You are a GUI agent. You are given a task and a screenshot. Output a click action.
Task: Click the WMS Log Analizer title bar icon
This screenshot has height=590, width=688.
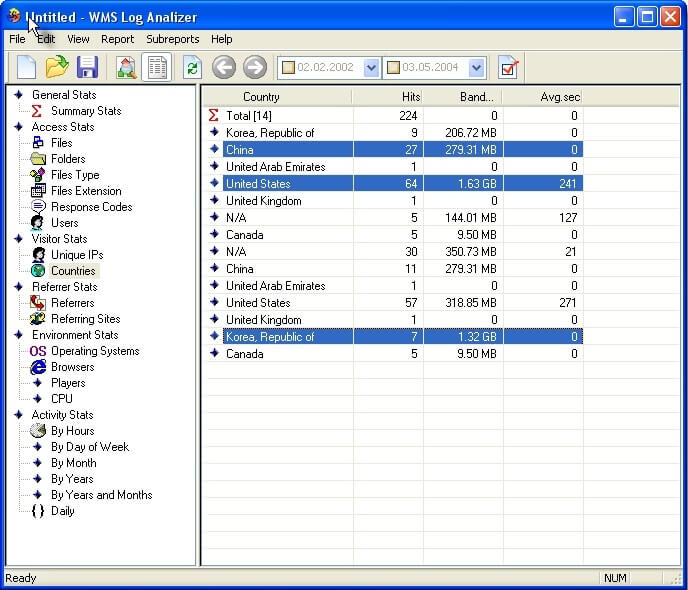[x=14, y=15]
